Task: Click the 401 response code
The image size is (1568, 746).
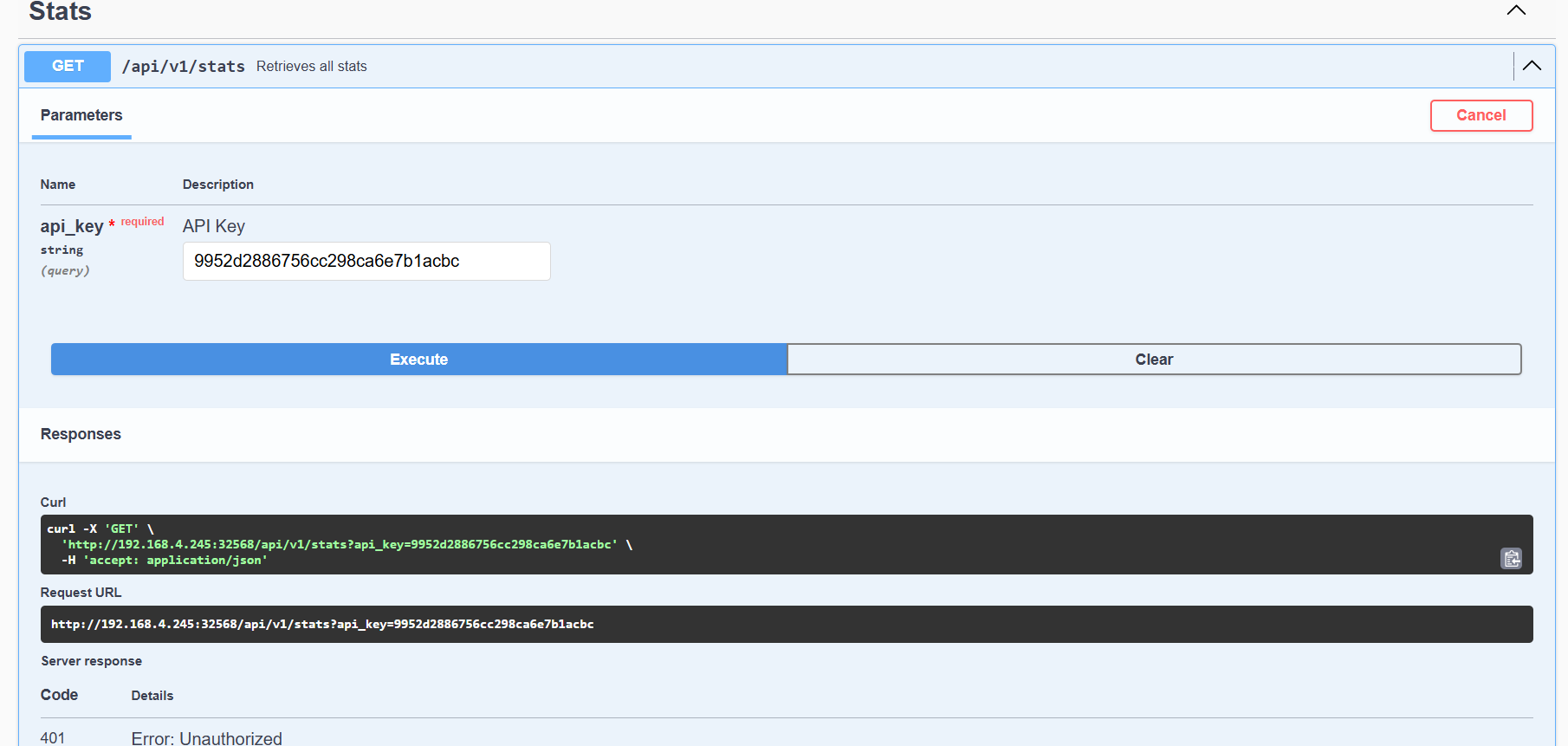Action: (53, 738)
